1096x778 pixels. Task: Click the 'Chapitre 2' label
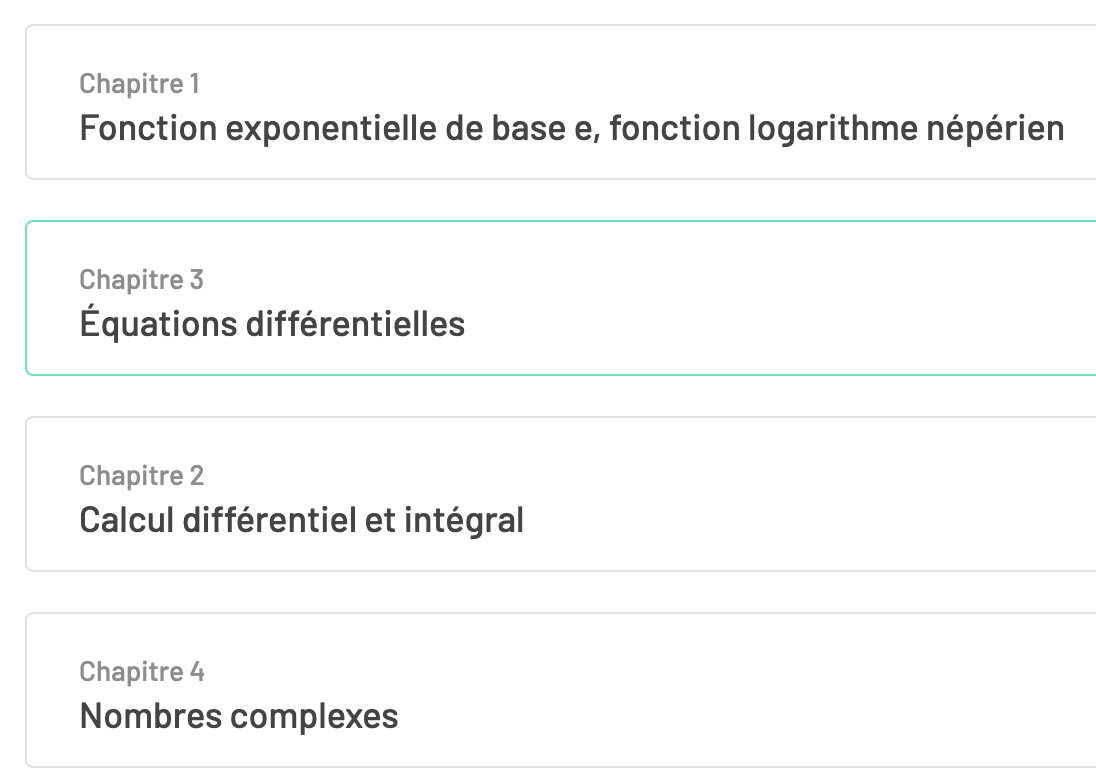pyautogui.click(x=141, y=476)
